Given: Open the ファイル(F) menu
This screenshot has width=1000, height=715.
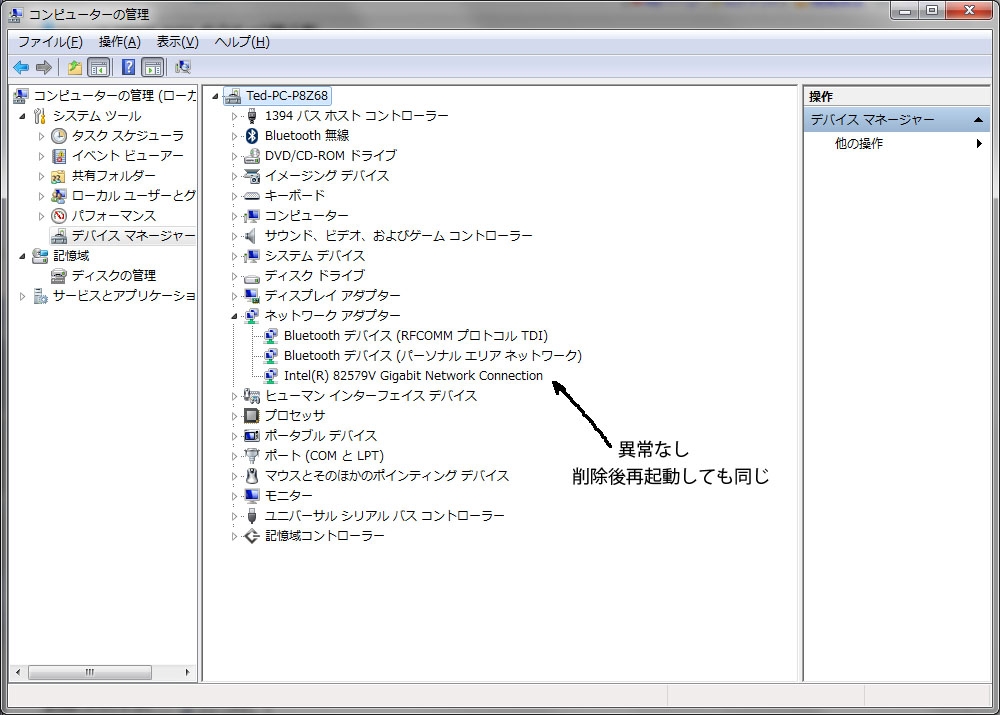Looking at the screenshot, I should pos(50,42).
